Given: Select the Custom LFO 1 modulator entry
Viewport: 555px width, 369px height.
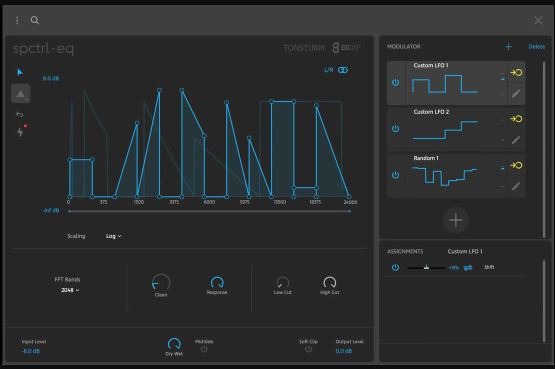Looking at the screenshot, I should [456, 83].
